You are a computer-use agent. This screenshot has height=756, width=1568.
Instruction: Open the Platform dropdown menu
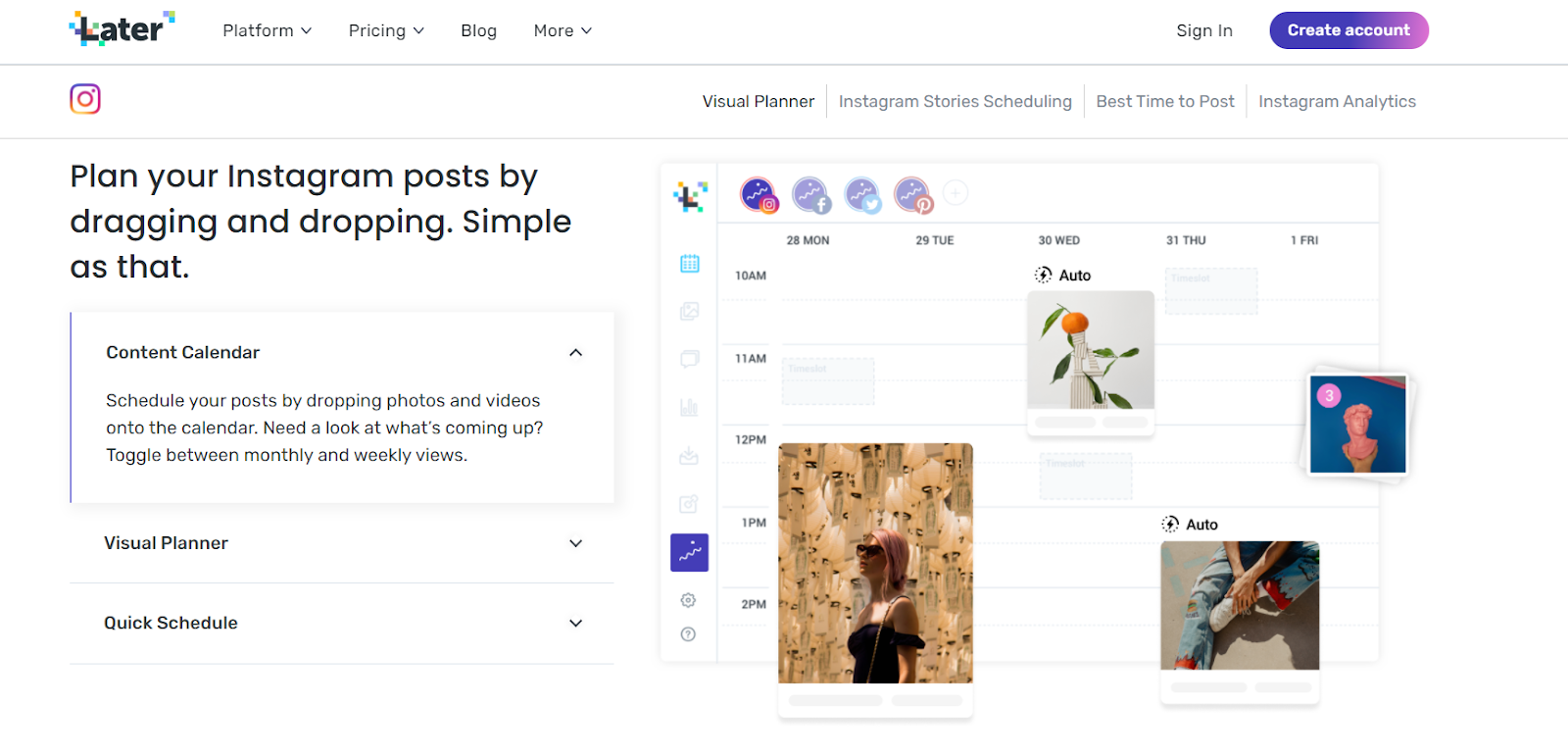tap(268, 30)
